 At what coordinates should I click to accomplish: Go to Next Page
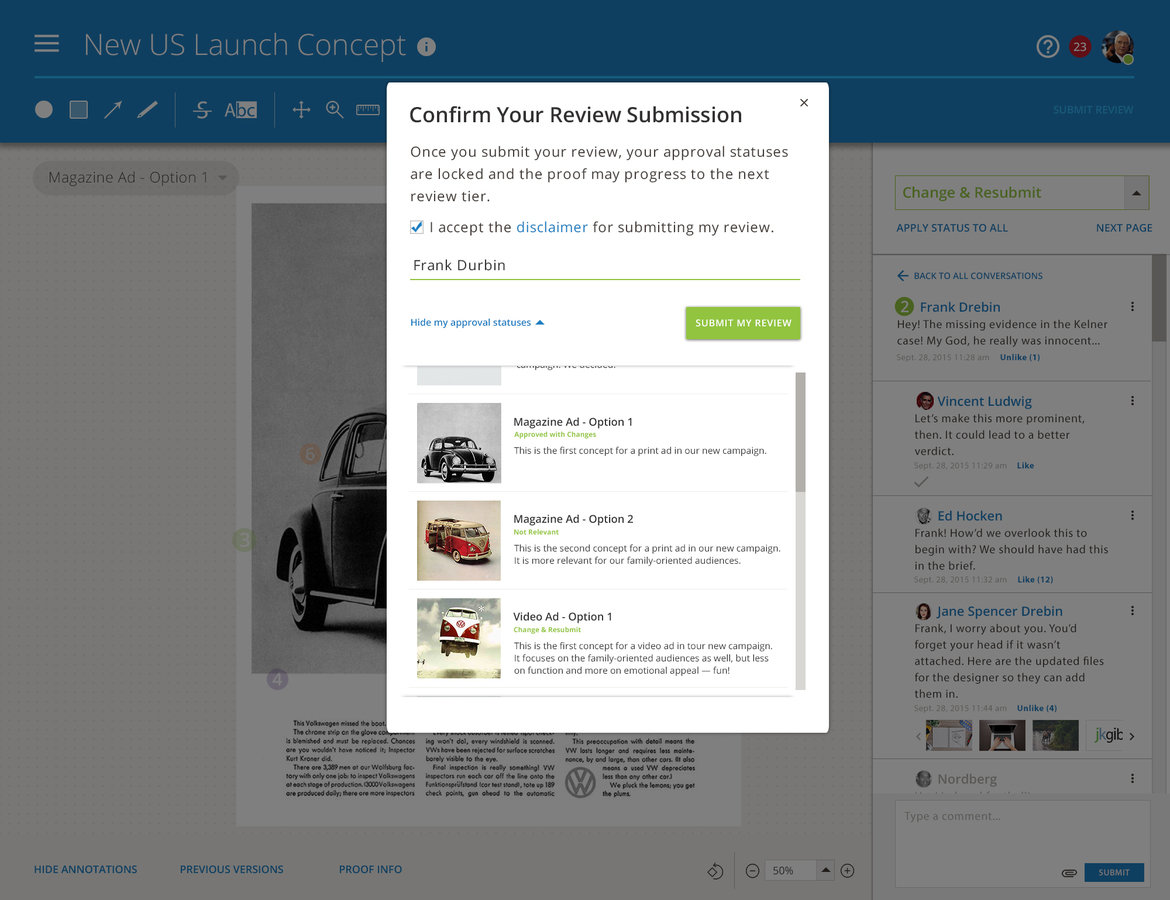1124,228
